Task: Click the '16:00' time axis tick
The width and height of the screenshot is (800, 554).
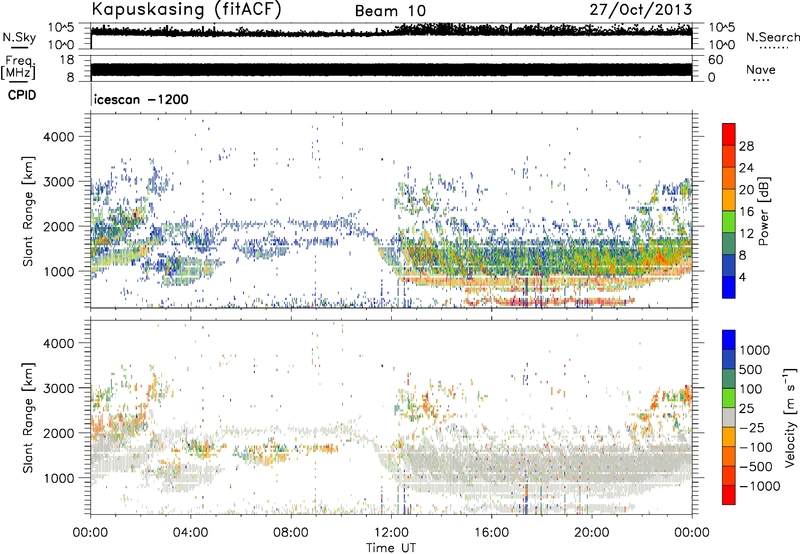Action: tap(491, 533)
